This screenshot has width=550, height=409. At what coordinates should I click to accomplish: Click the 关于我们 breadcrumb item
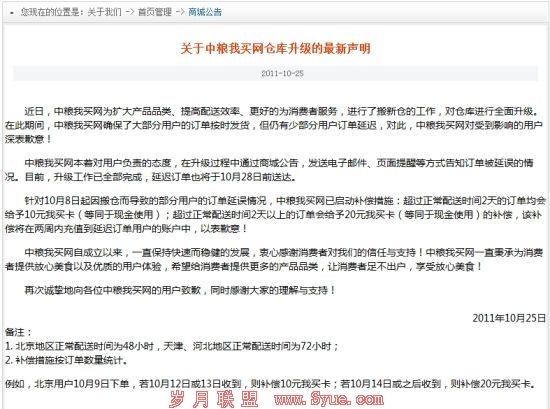(x=104, y=12)
